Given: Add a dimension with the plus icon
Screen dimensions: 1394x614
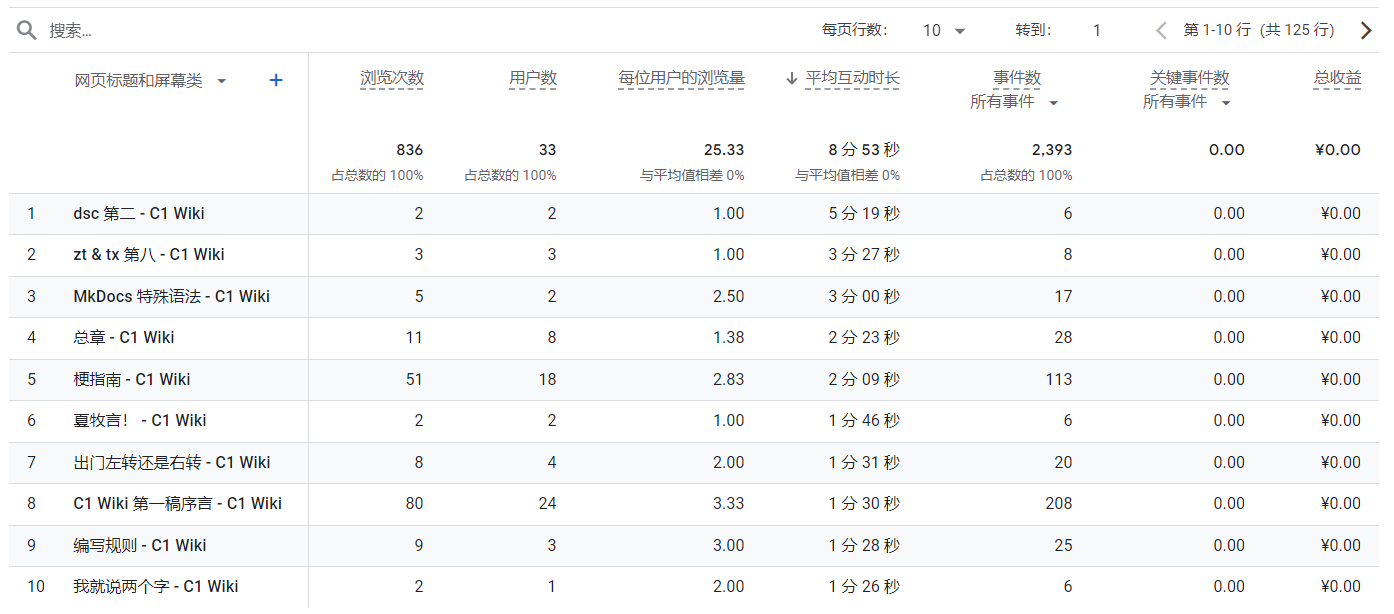Looking at the screenshot, I should point(276,80).
